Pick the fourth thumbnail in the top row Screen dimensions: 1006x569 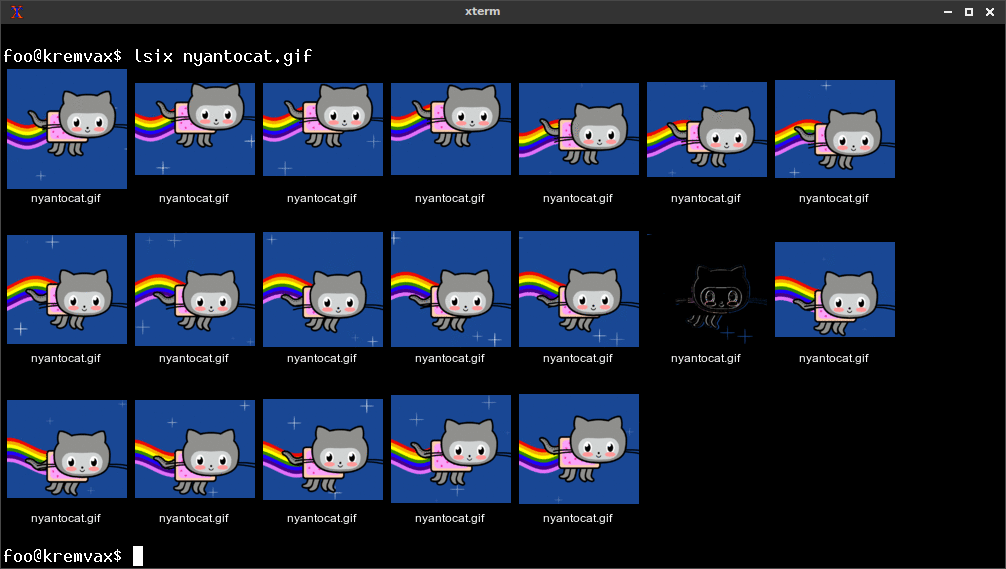click(x=451, y=129)
